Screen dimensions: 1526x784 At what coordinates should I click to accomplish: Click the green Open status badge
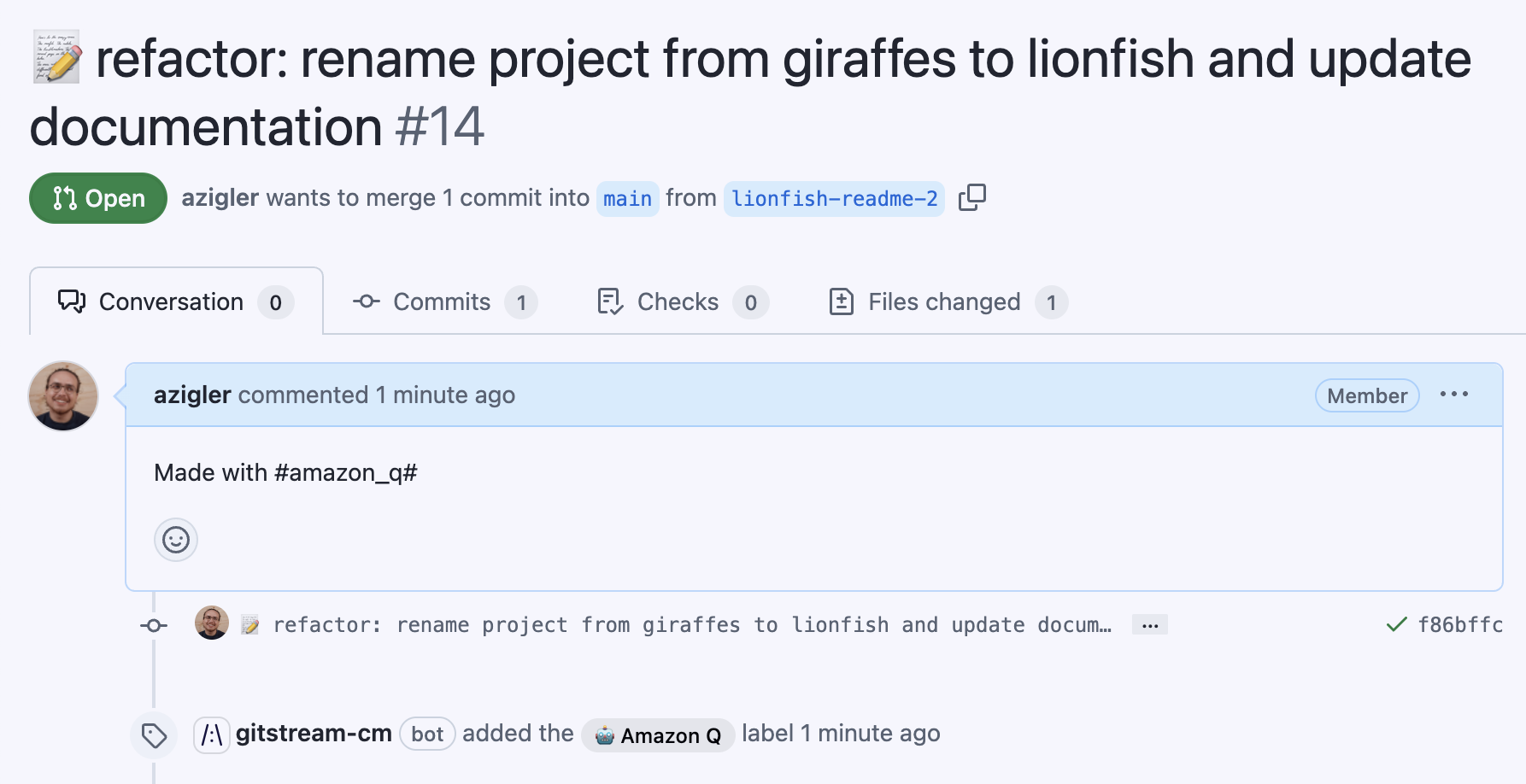[98, 198]
